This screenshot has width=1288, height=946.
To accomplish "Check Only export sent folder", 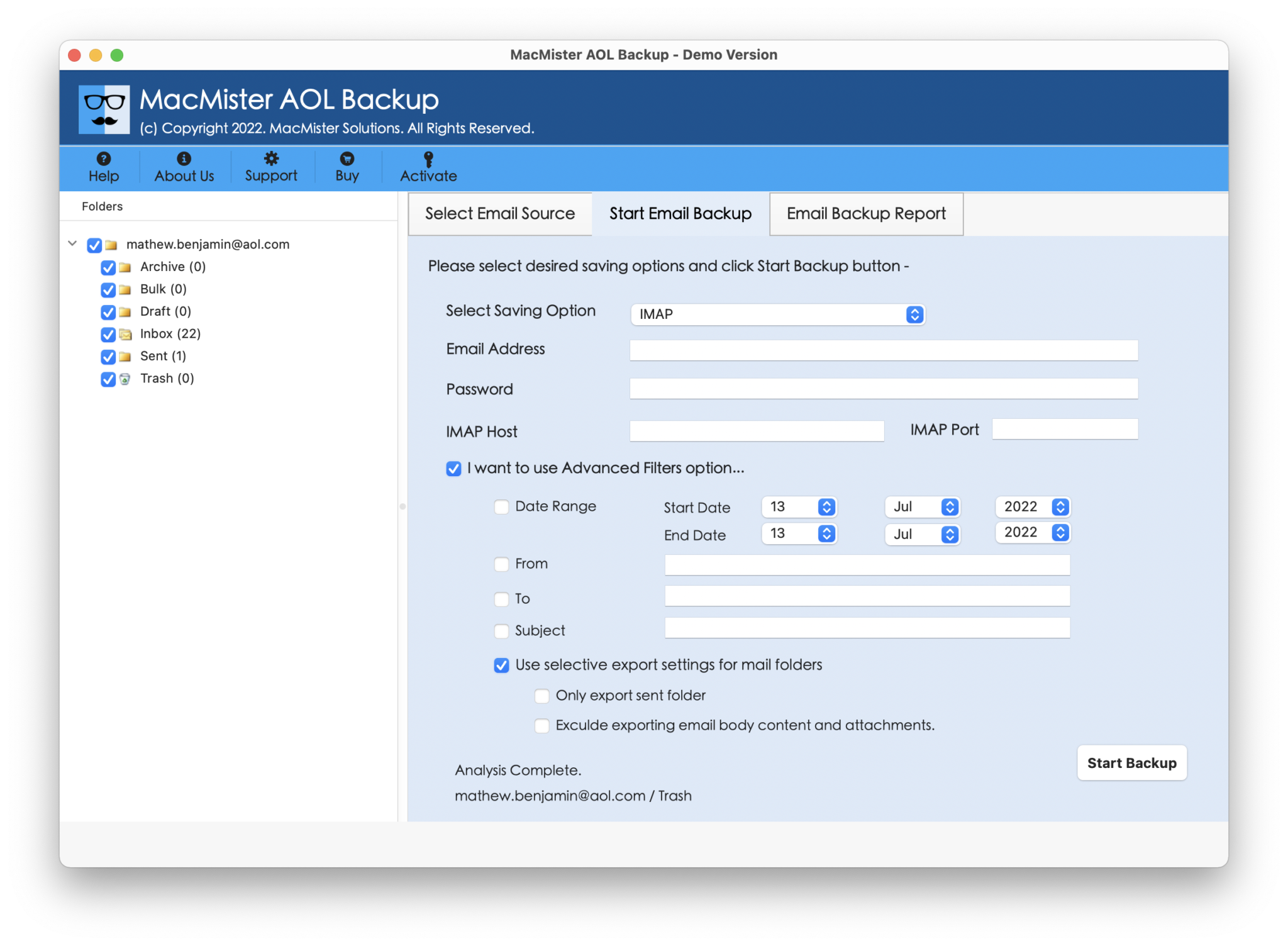I will pos(541,696).
